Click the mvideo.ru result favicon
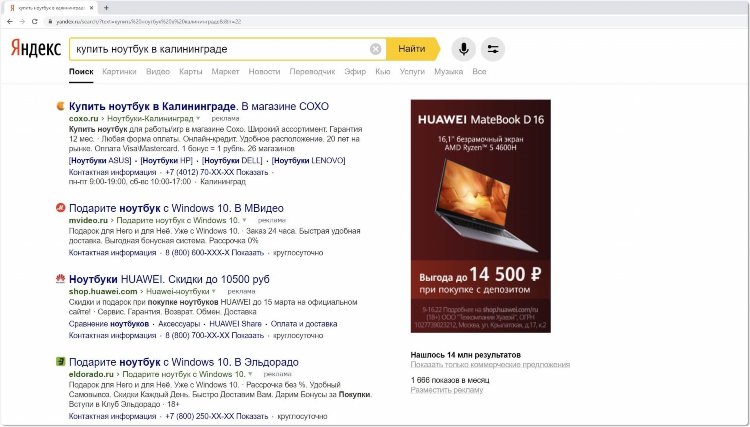Screen dimensions: 750x427 point(61,208)
